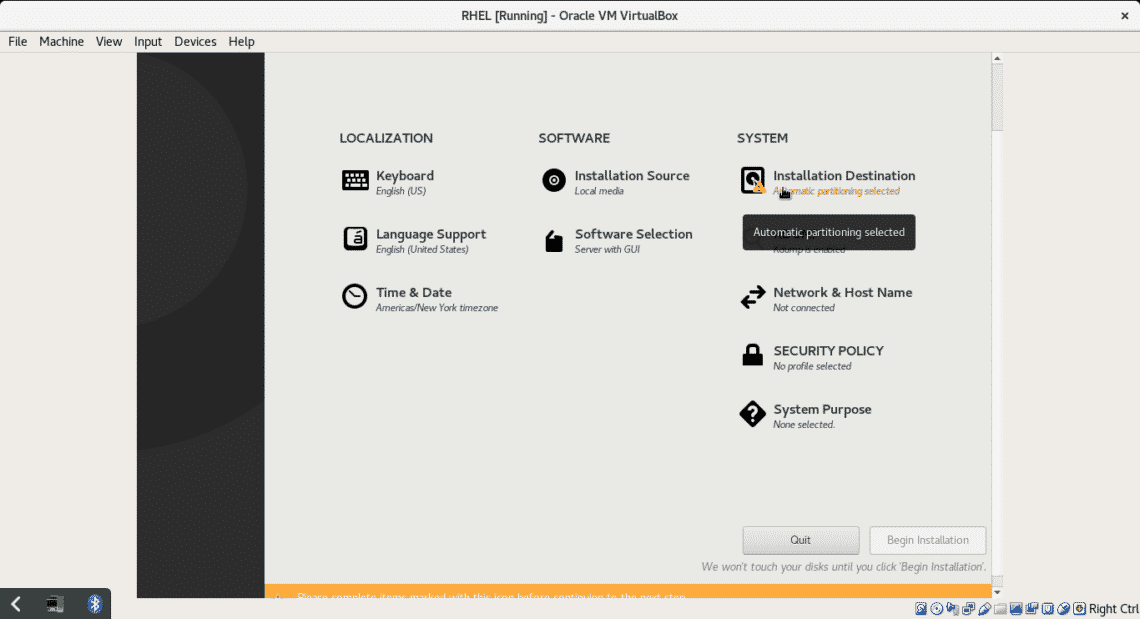Open the System Purpose settings

click(x=805, y=415)
